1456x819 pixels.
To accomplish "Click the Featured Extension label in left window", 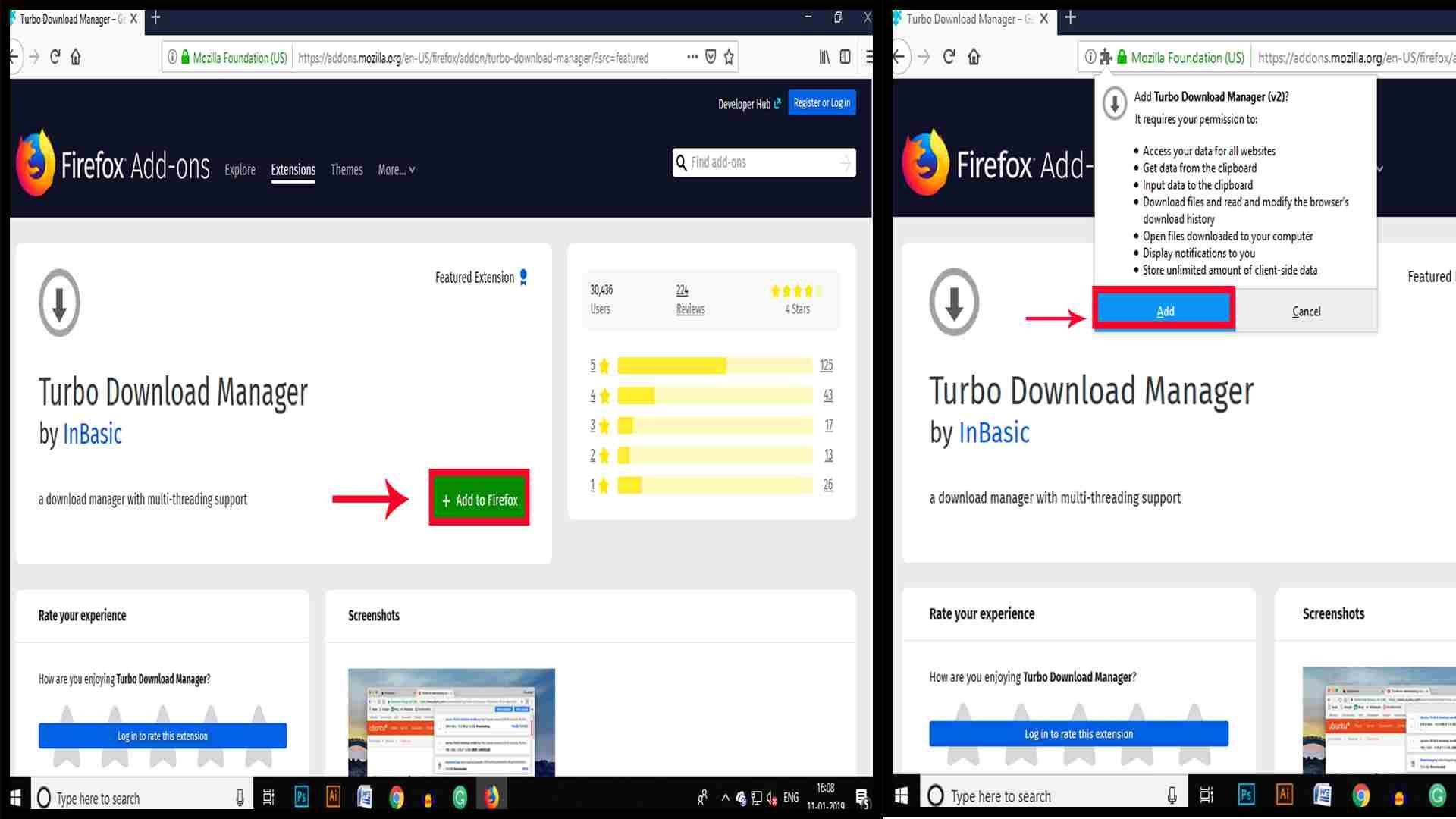I will pos(475,278).
